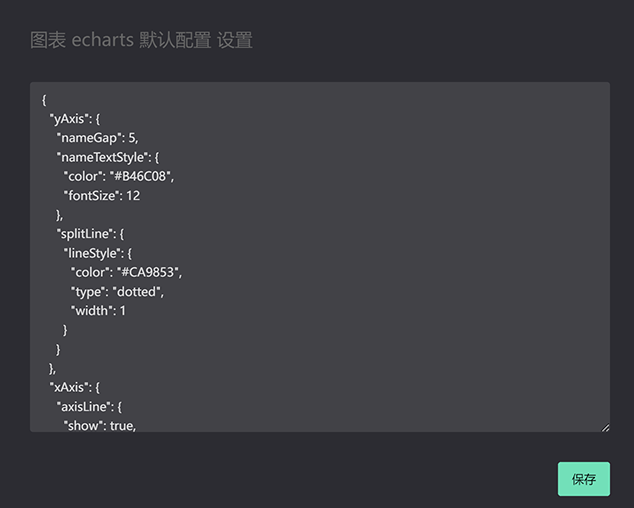Image resolution: width=634 pixels, height=508 pixels.
Task: Click the "width": 1 line
Action: point(98,311)
